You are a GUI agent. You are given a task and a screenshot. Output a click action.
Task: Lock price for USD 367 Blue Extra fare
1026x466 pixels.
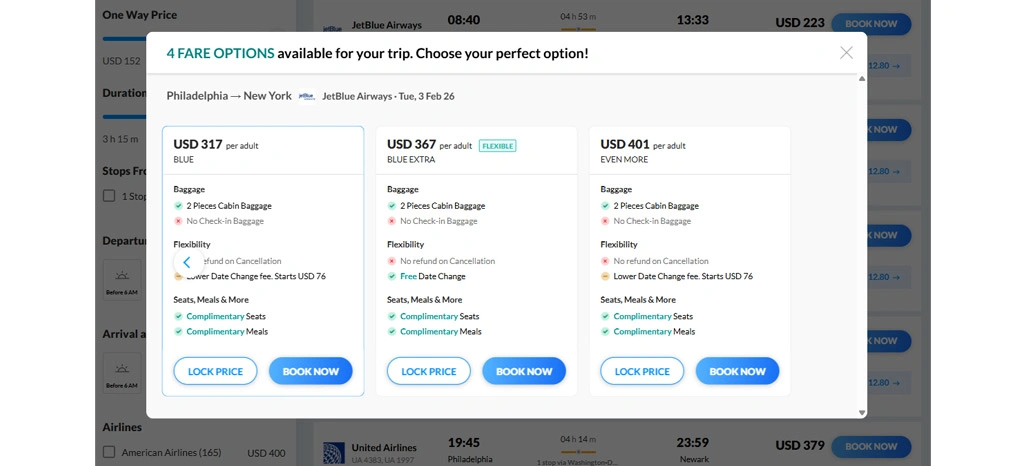pyautogui.click(x=428, y=371)
